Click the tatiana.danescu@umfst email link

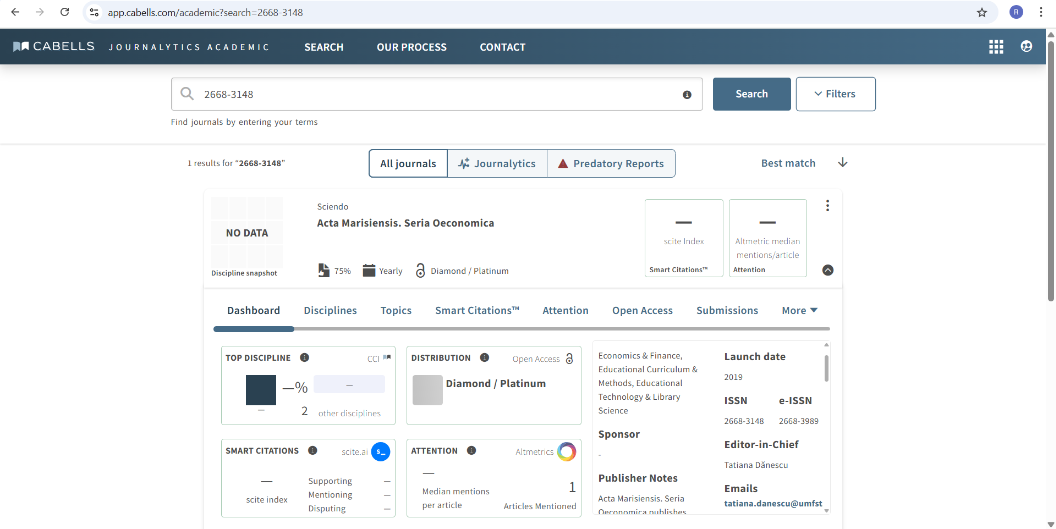pos(773,503)
